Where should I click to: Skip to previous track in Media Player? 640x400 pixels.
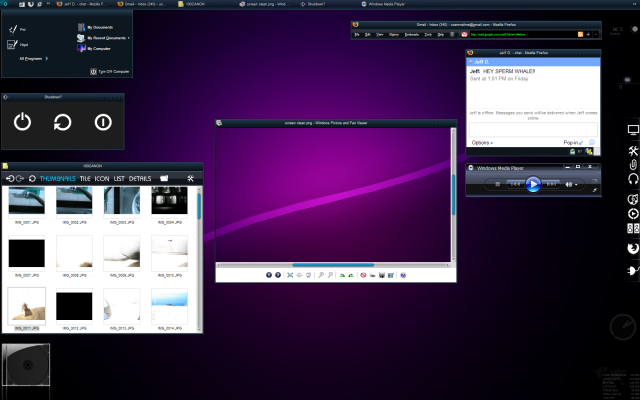coord(515,184)
